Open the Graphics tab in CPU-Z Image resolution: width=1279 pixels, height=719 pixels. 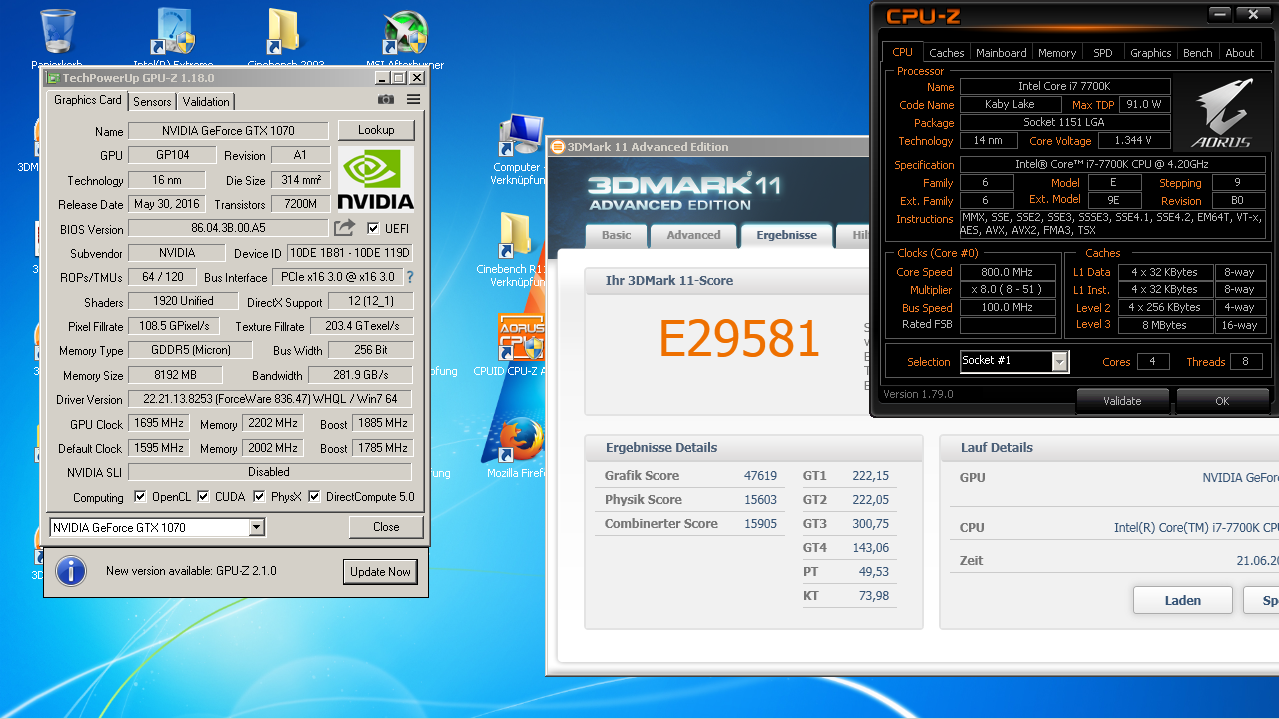(x=1150, y=53)
